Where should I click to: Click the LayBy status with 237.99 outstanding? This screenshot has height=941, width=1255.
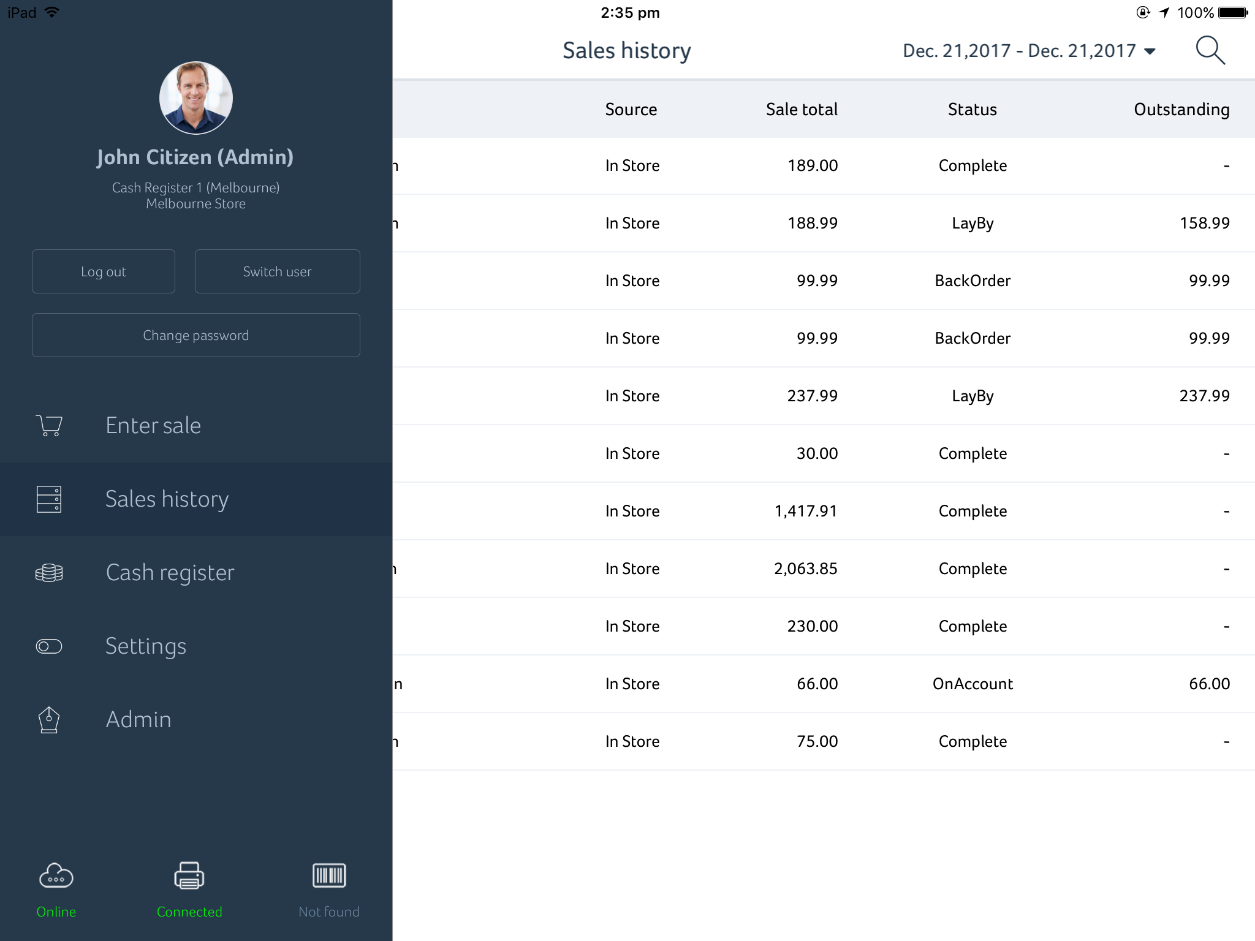coord(973,396)
